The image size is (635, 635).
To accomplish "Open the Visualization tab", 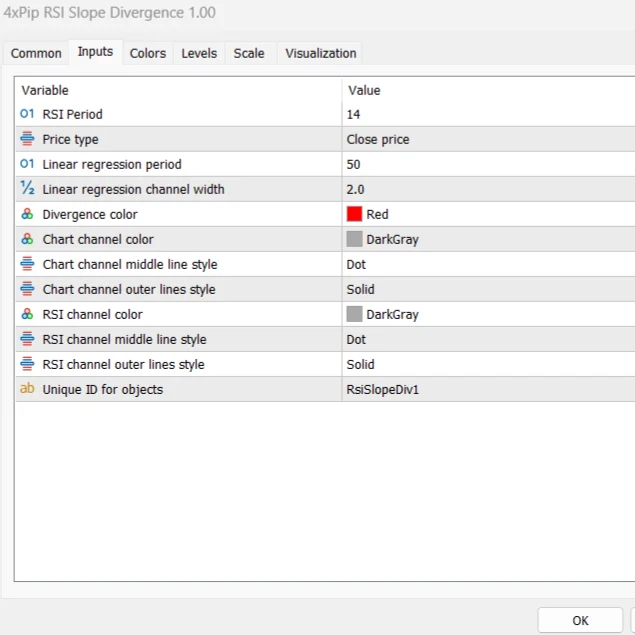I will pos(320,53).
